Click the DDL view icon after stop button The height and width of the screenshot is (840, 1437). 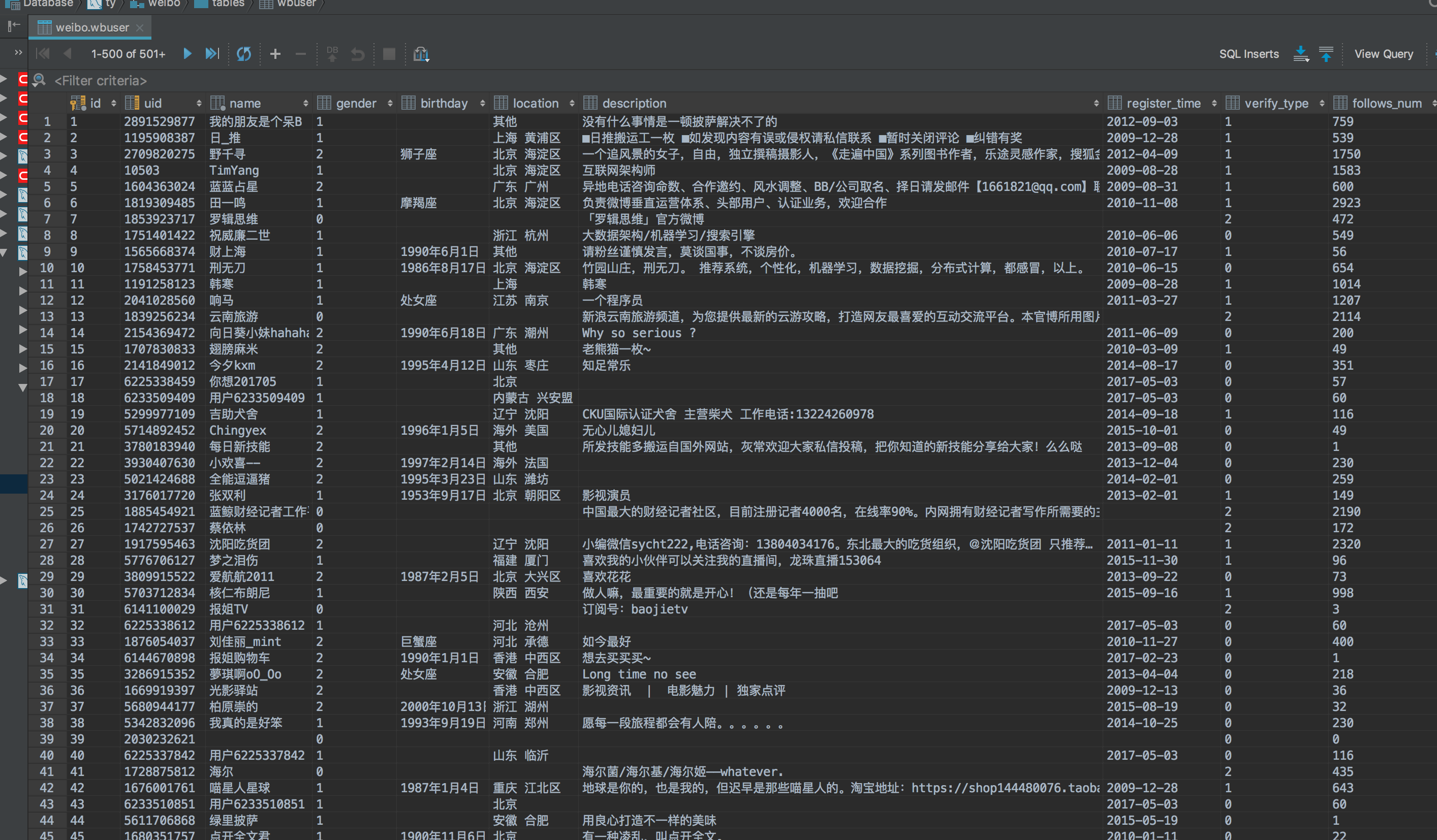(x=421, y=53)
